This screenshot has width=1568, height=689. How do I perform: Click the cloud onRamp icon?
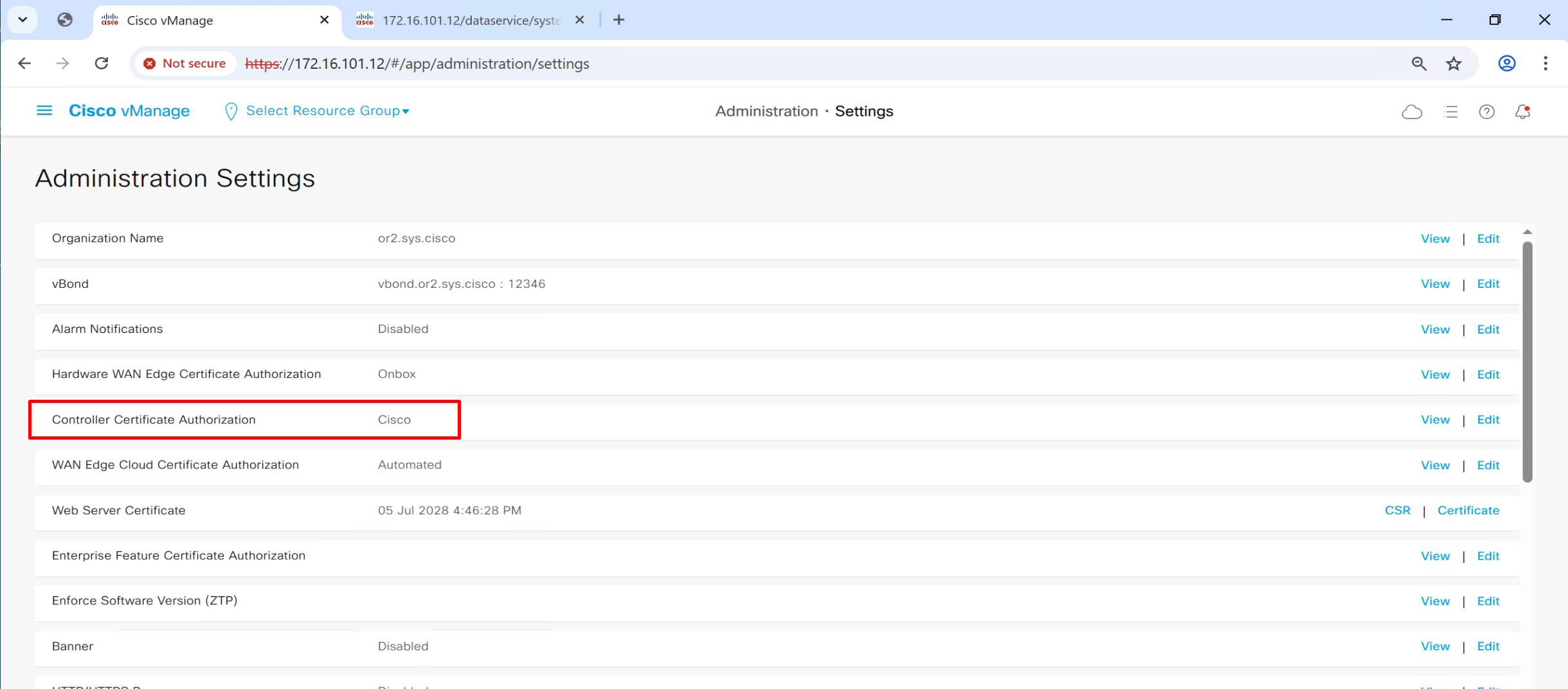point(1411,112)
